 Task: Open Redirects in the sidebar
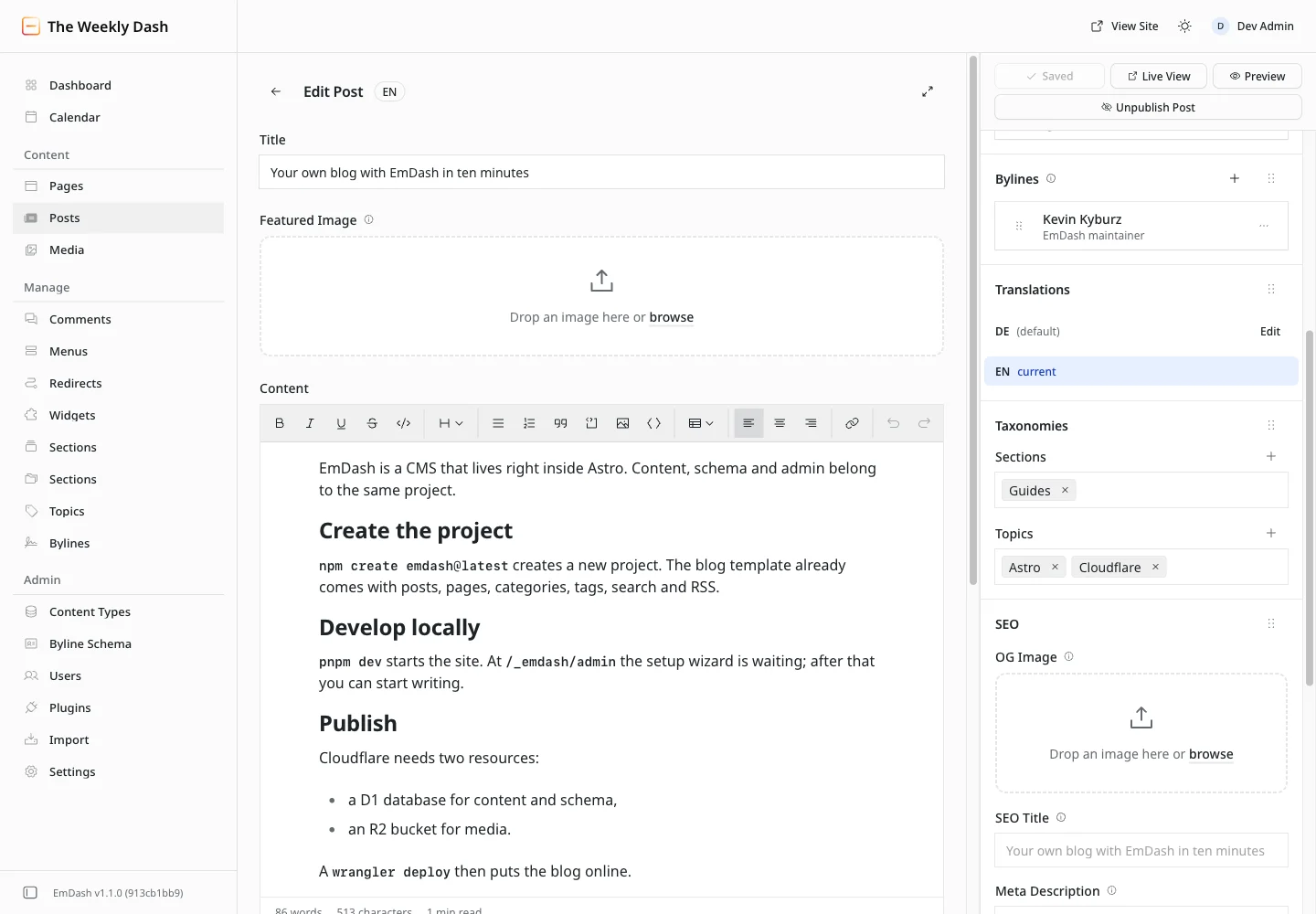pos(118,383)
